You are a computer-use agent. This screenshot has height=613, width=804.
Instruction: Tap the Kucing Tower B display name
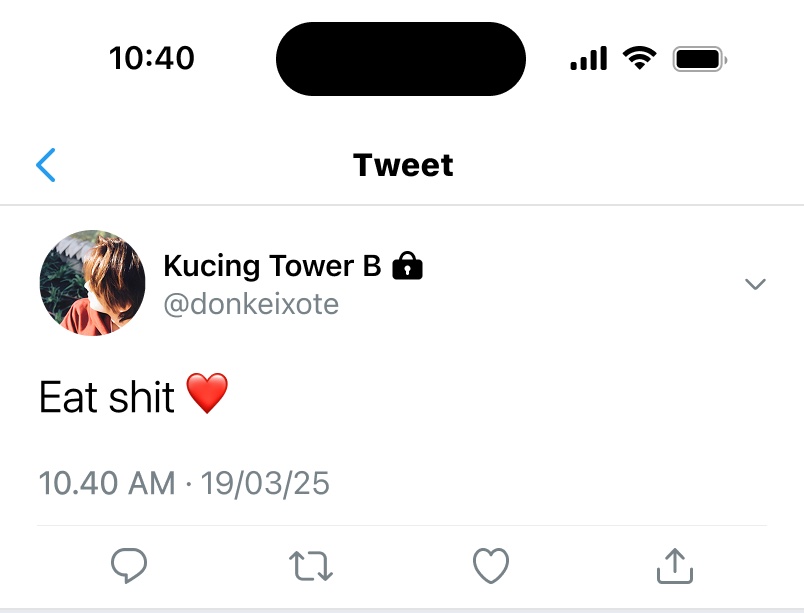coord(272,266)
